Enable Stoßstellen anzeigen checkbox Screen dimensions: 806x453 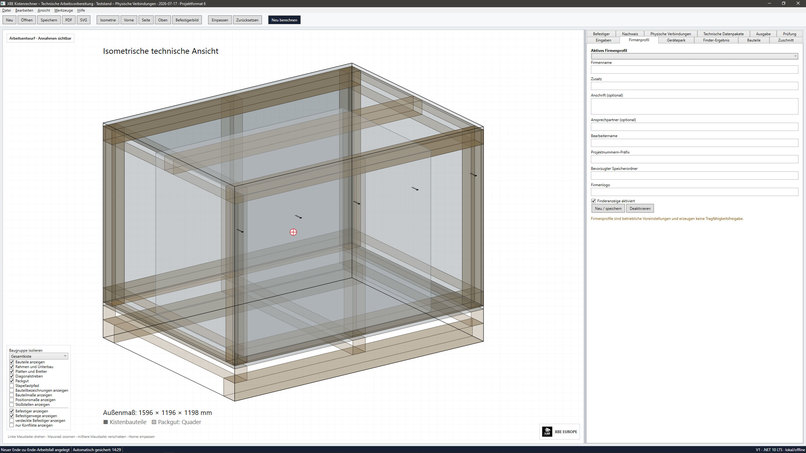tap(12, 405)
